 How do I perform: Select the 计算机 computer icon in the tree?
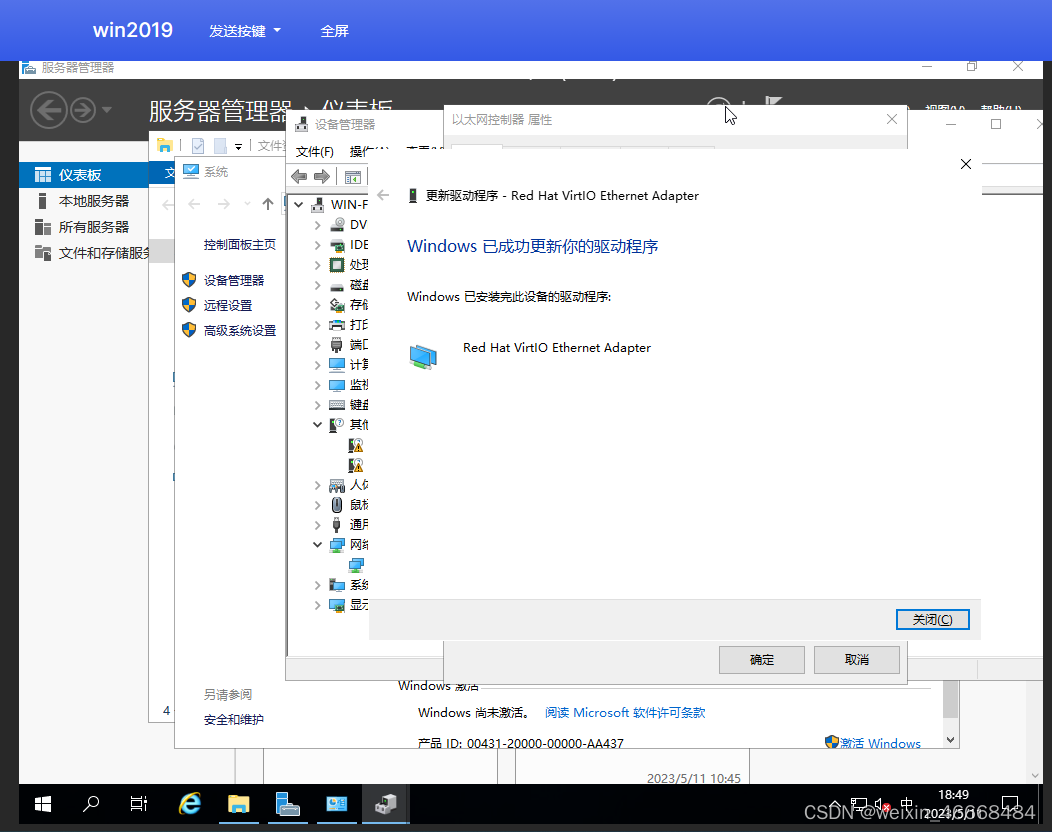click(x=337, y=364)
